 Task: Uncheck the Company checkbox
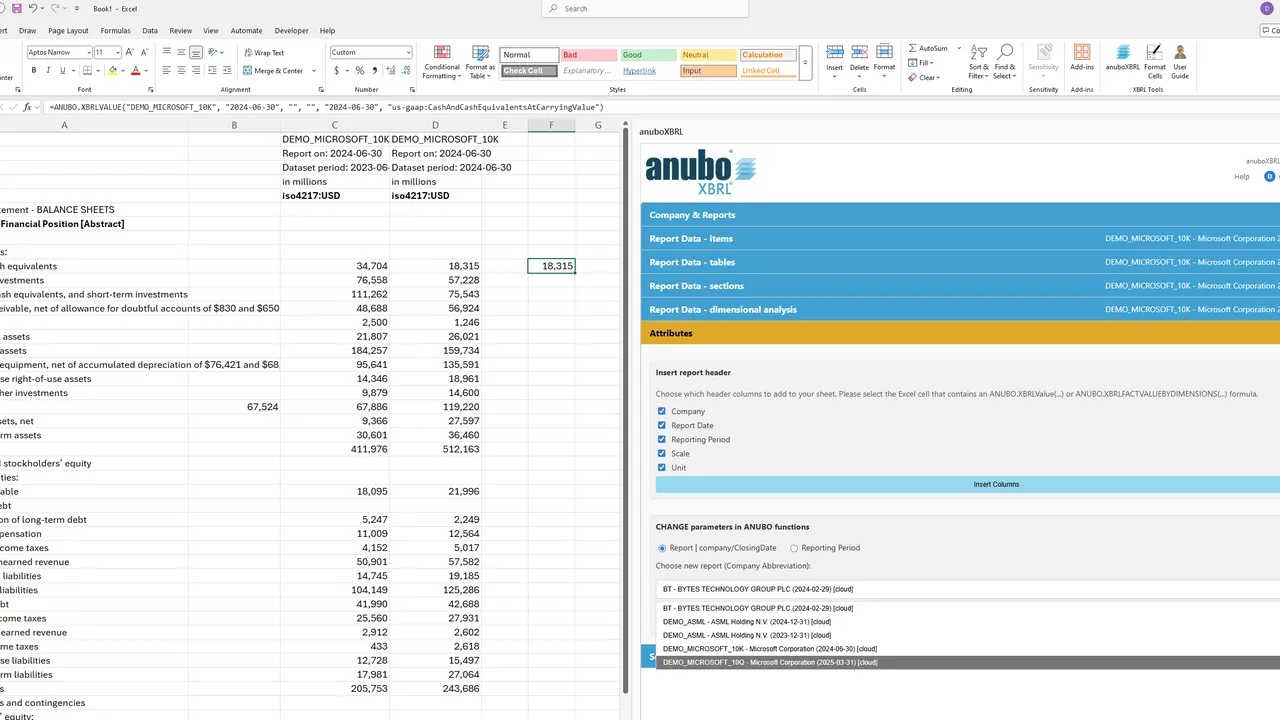tap(662, 411)
